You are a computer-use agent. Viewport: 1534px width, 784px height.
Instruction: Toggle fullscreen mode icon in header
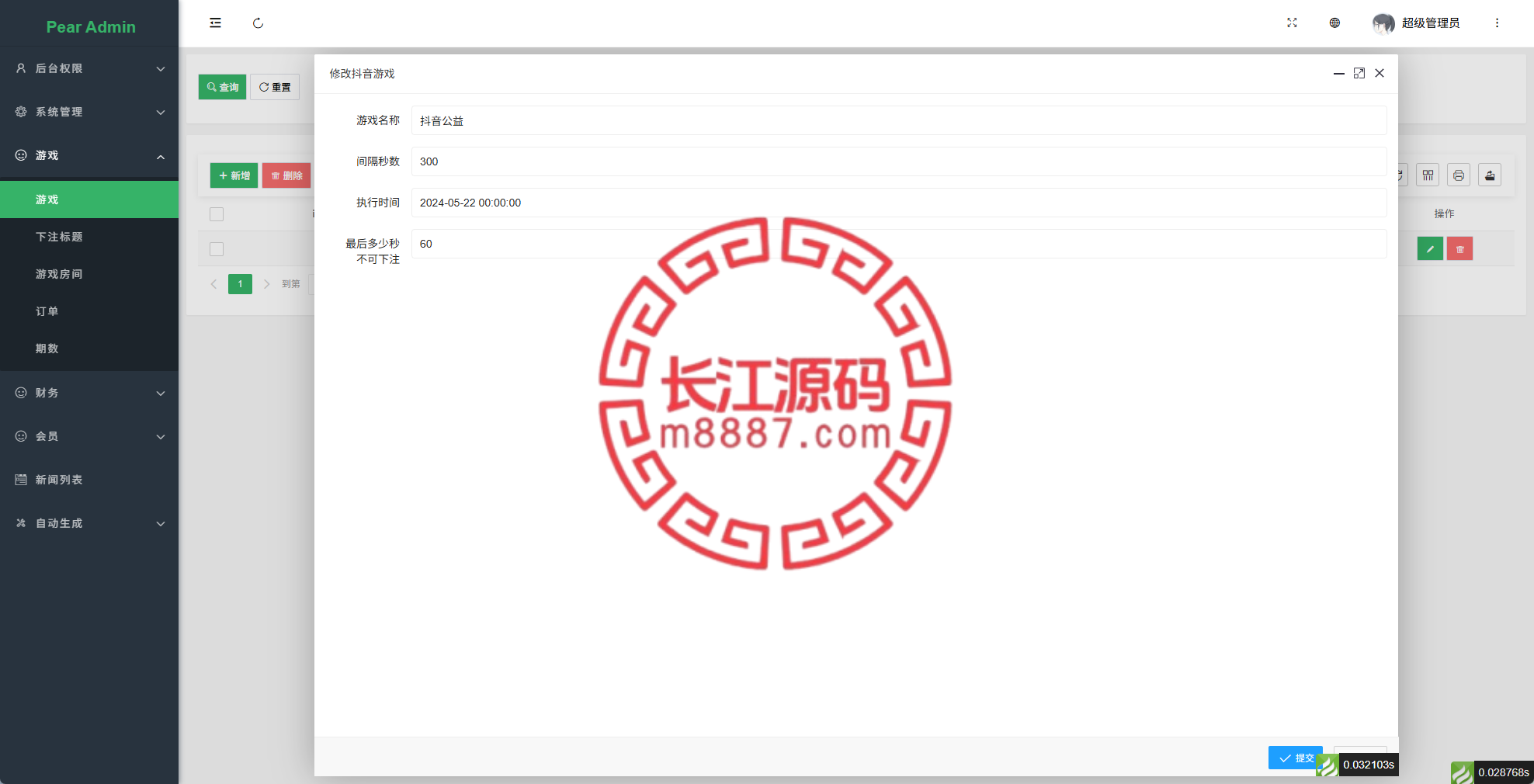(1292, 23)
